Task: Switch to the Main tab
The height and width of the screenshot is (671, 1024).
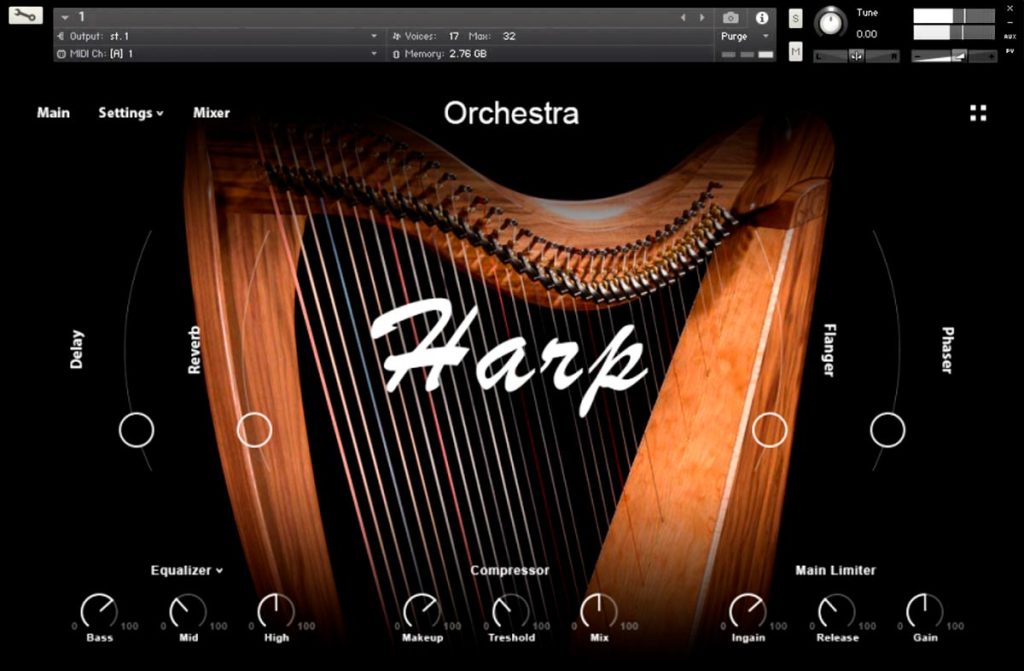Action: point(53,113)
